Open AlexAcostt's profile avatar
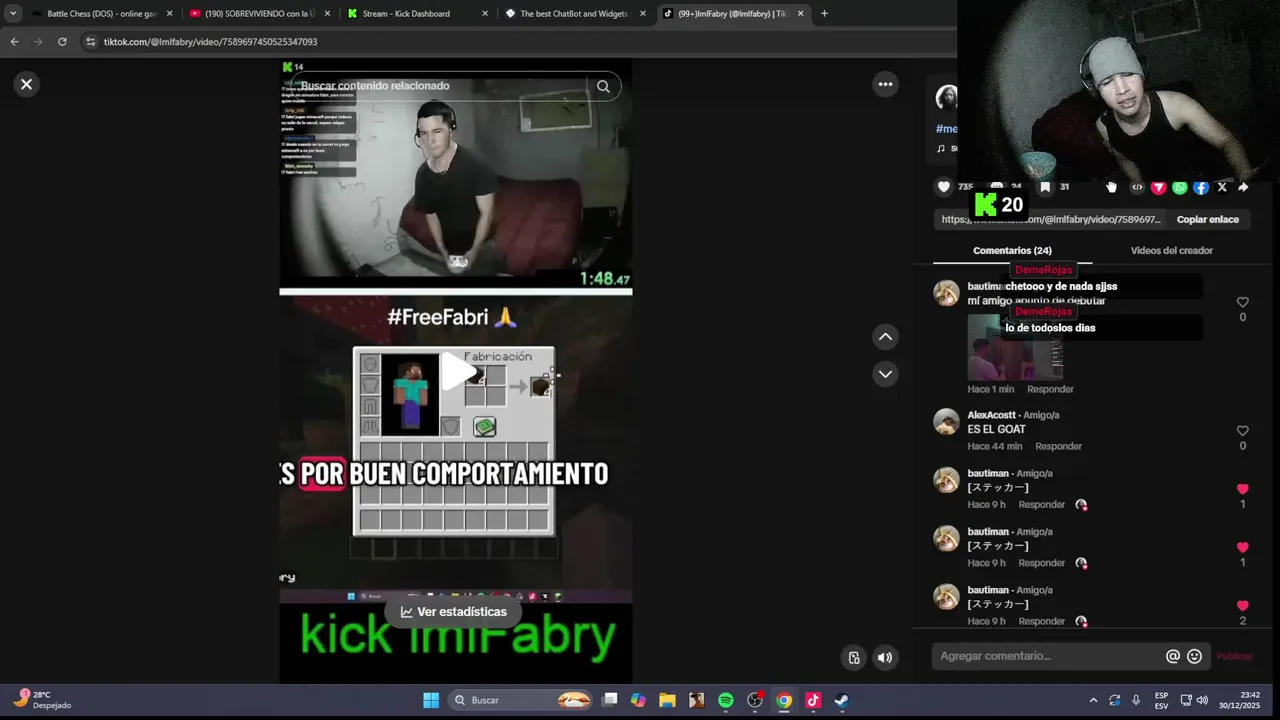 pyautogui.click(x=946, y=422)
